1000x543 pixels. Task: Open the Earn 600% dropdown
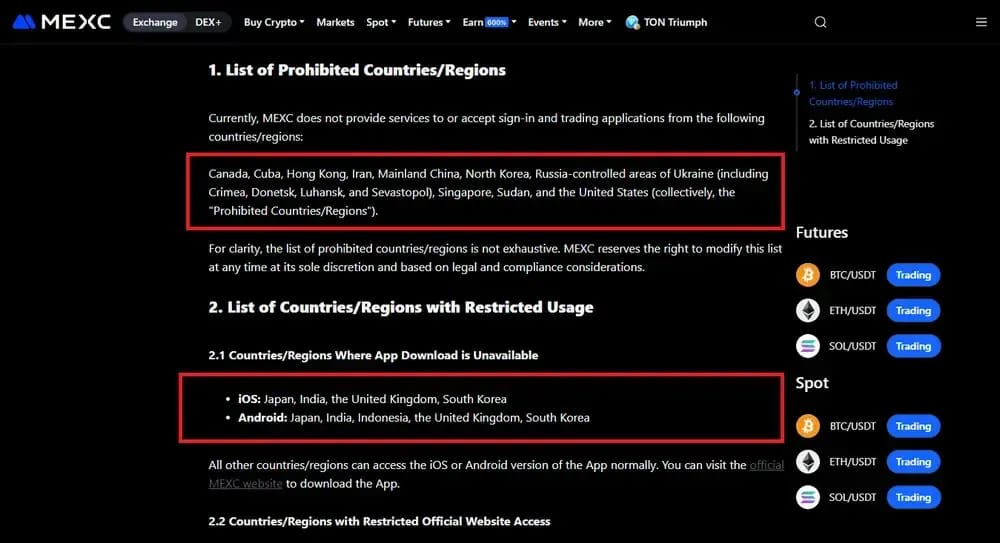[x=489, y=22]
